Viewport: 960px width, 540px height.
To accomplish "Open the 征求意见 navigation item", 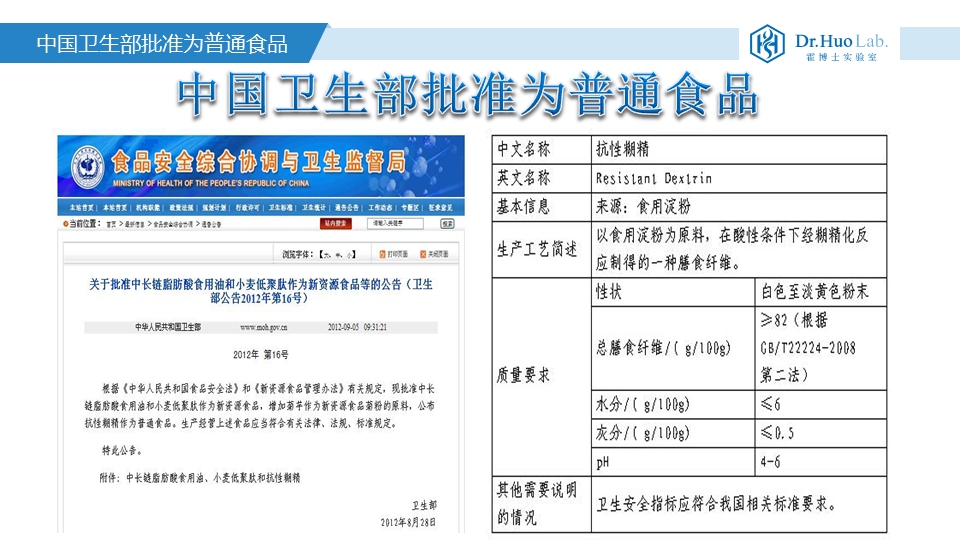I will [x=440, y=208].
